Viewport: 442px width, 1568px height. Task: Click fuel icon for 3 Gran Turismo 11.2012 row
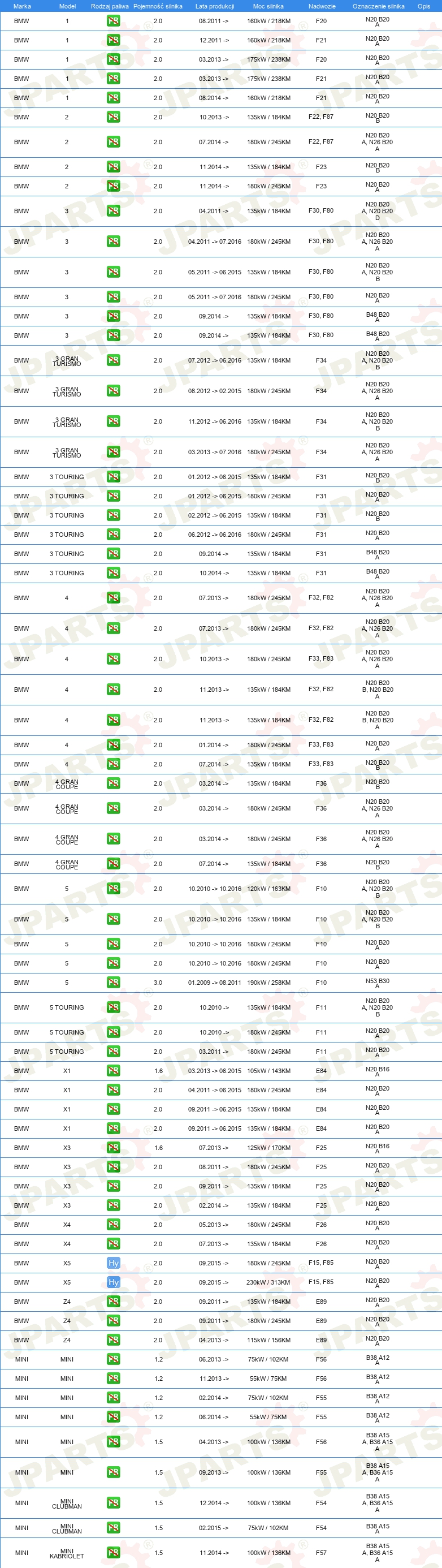(113, 421)
